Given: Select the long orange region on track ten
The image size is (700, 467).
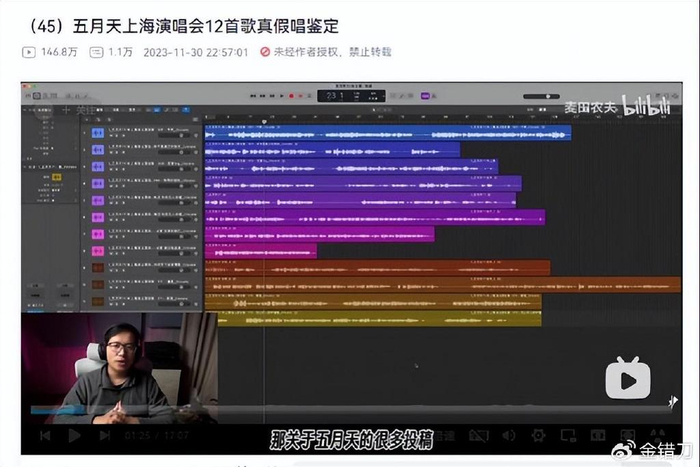Looking at the screenshot, I should coord(443,285).
